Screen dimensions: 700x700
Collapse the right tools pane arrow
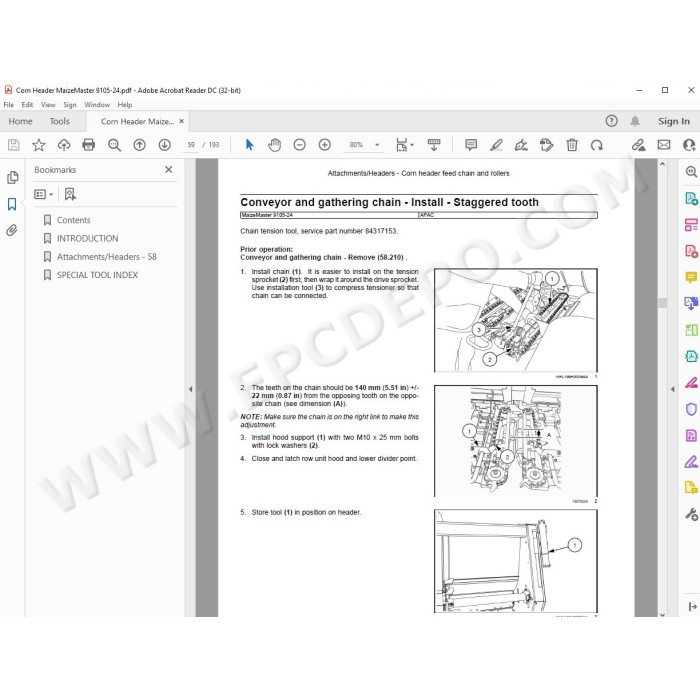point(672,389)
